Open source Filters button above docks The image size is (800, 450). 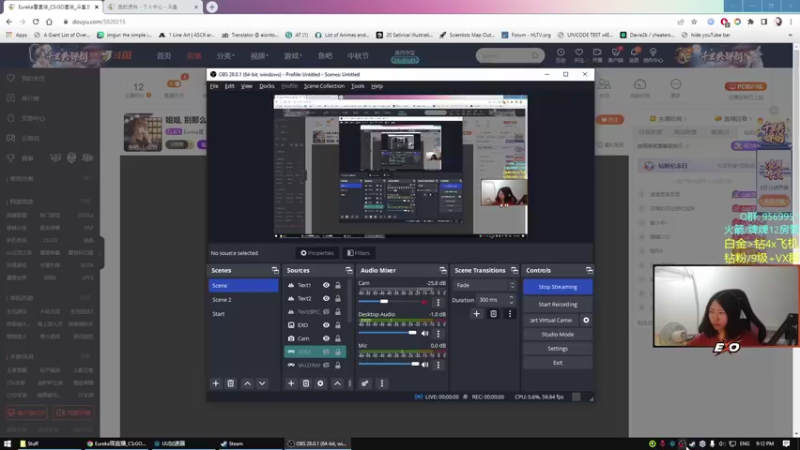click(x=358, y=253)
